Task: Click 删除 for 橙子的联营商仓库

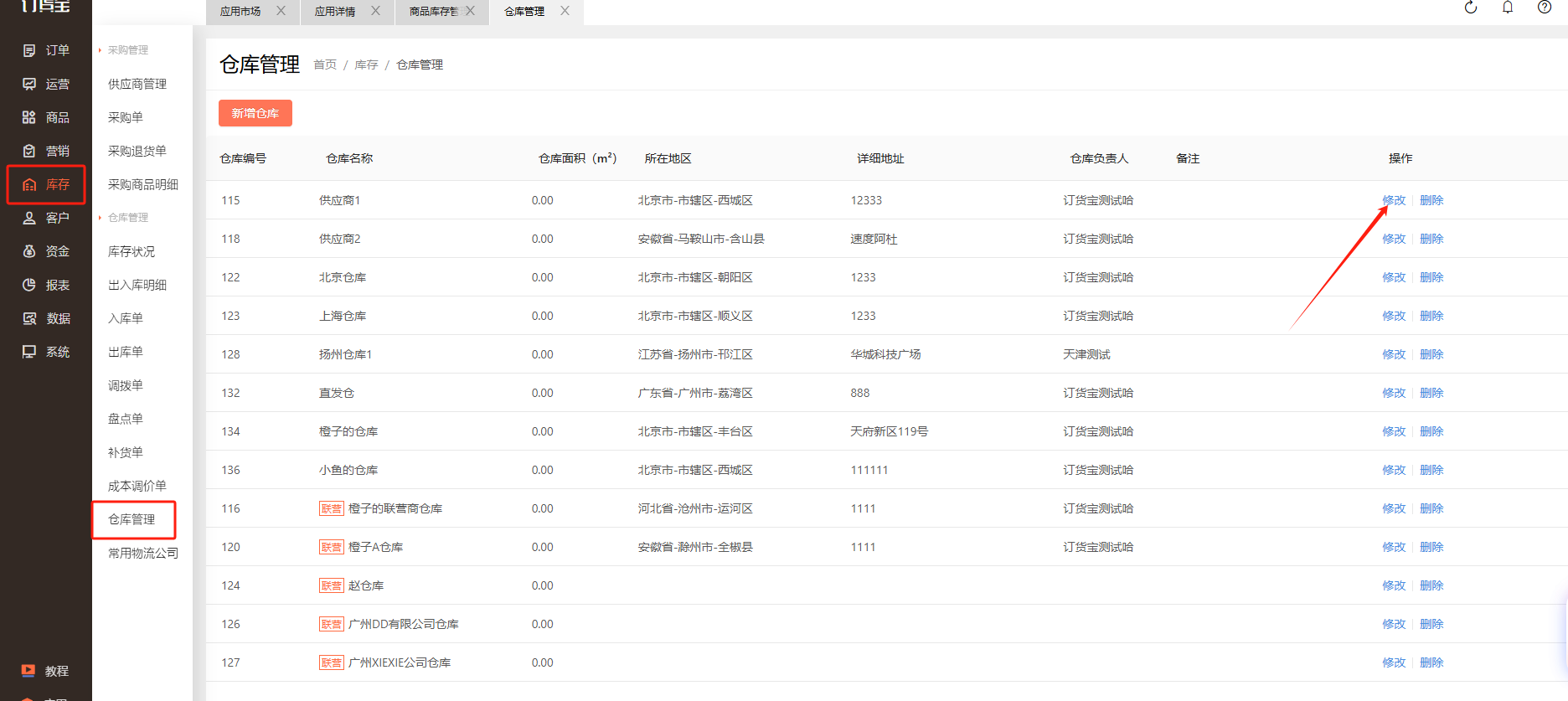Action: pos(1431,508)
